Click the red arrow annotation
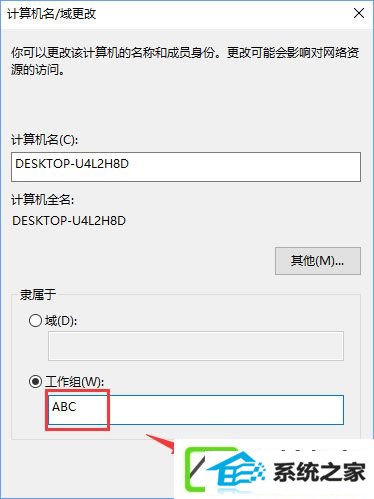Image resolution: width=374 pixels, height=499 pixels. 161,443
